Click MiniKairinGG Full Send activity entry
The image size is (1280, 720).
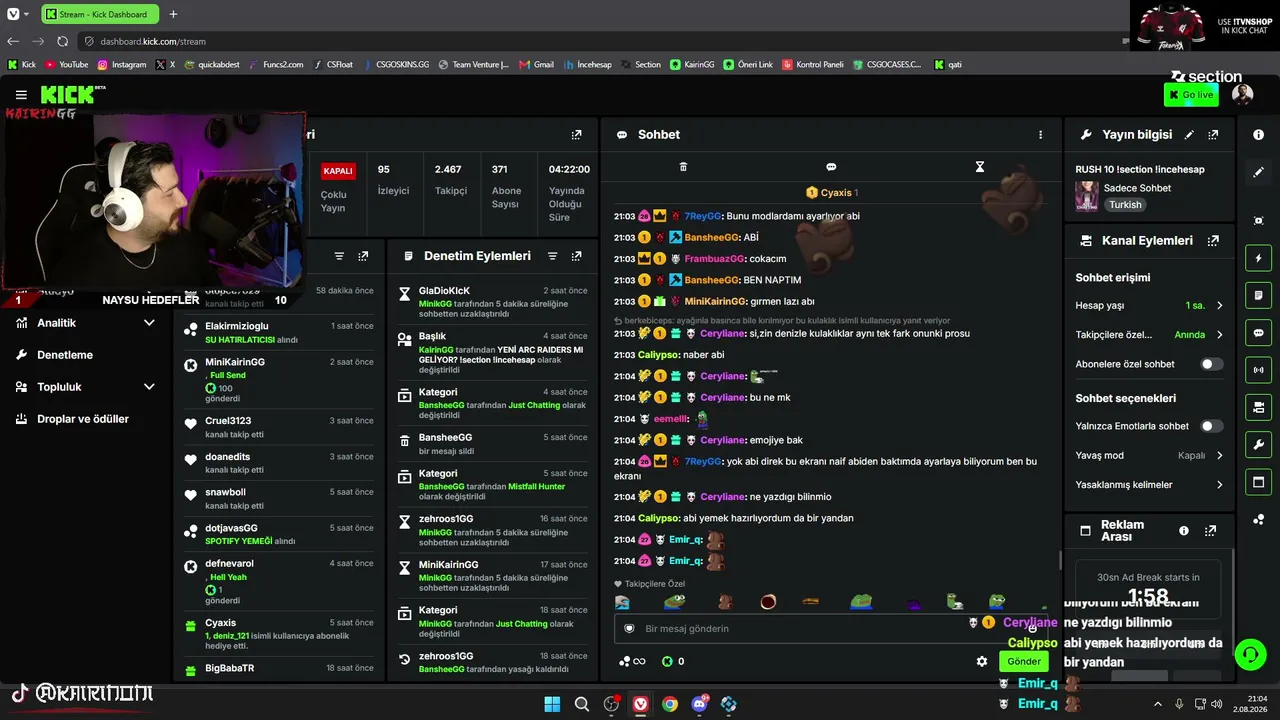coord(281,379)
